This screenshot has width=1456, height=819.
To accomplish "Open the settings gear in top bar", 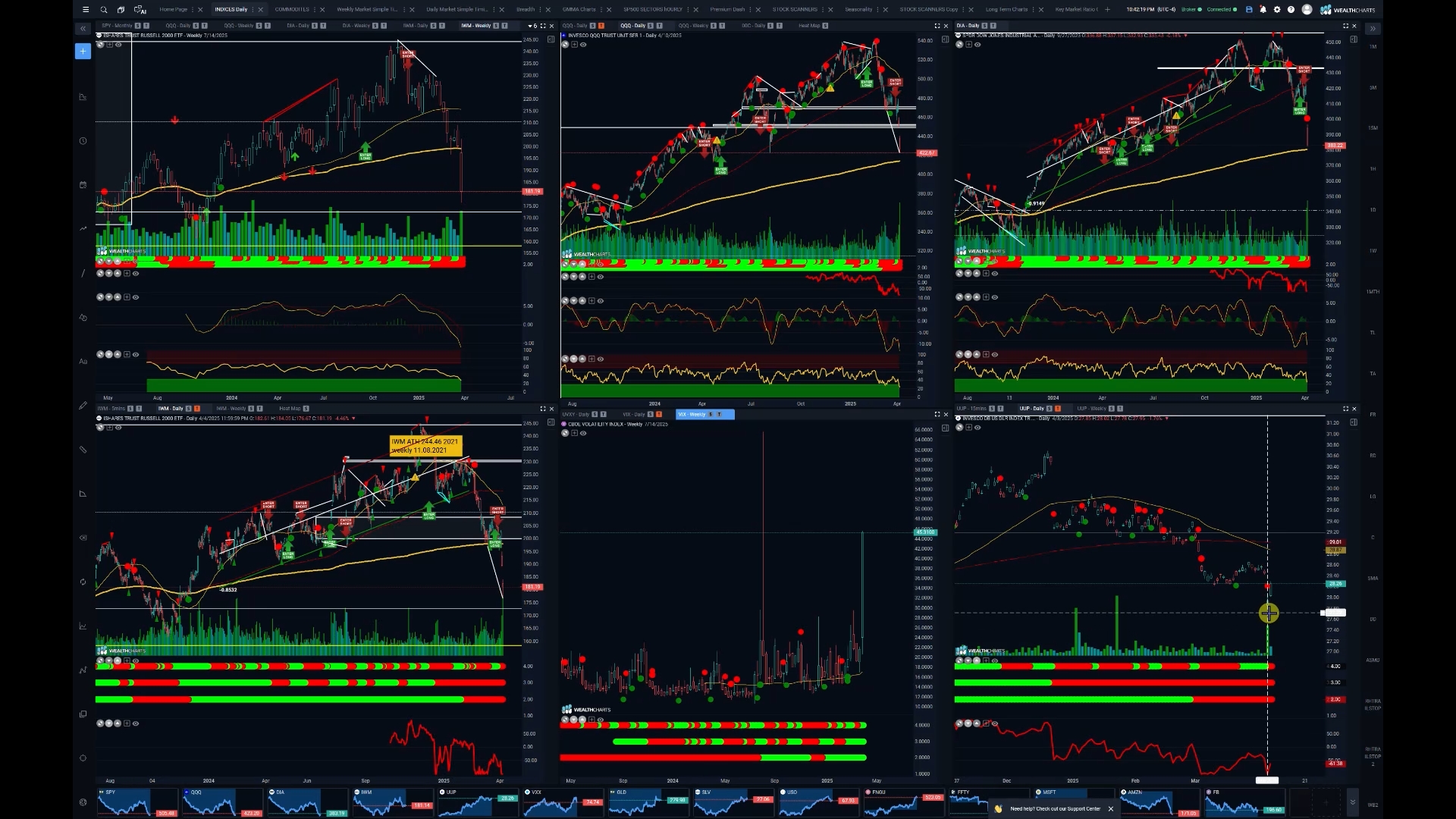I will [1277, 10].
